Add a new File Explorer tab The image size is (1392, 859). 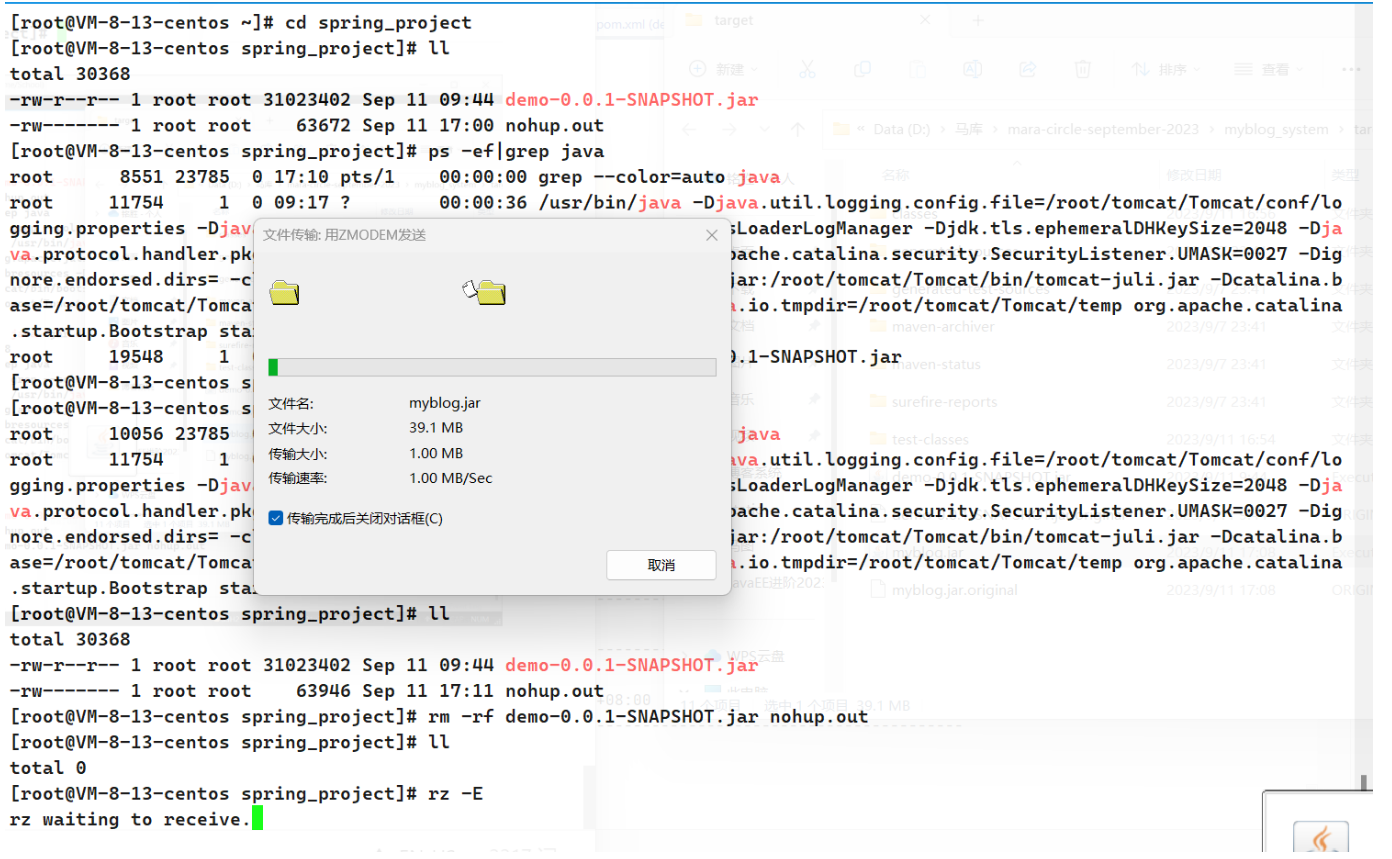coord(978,20)
